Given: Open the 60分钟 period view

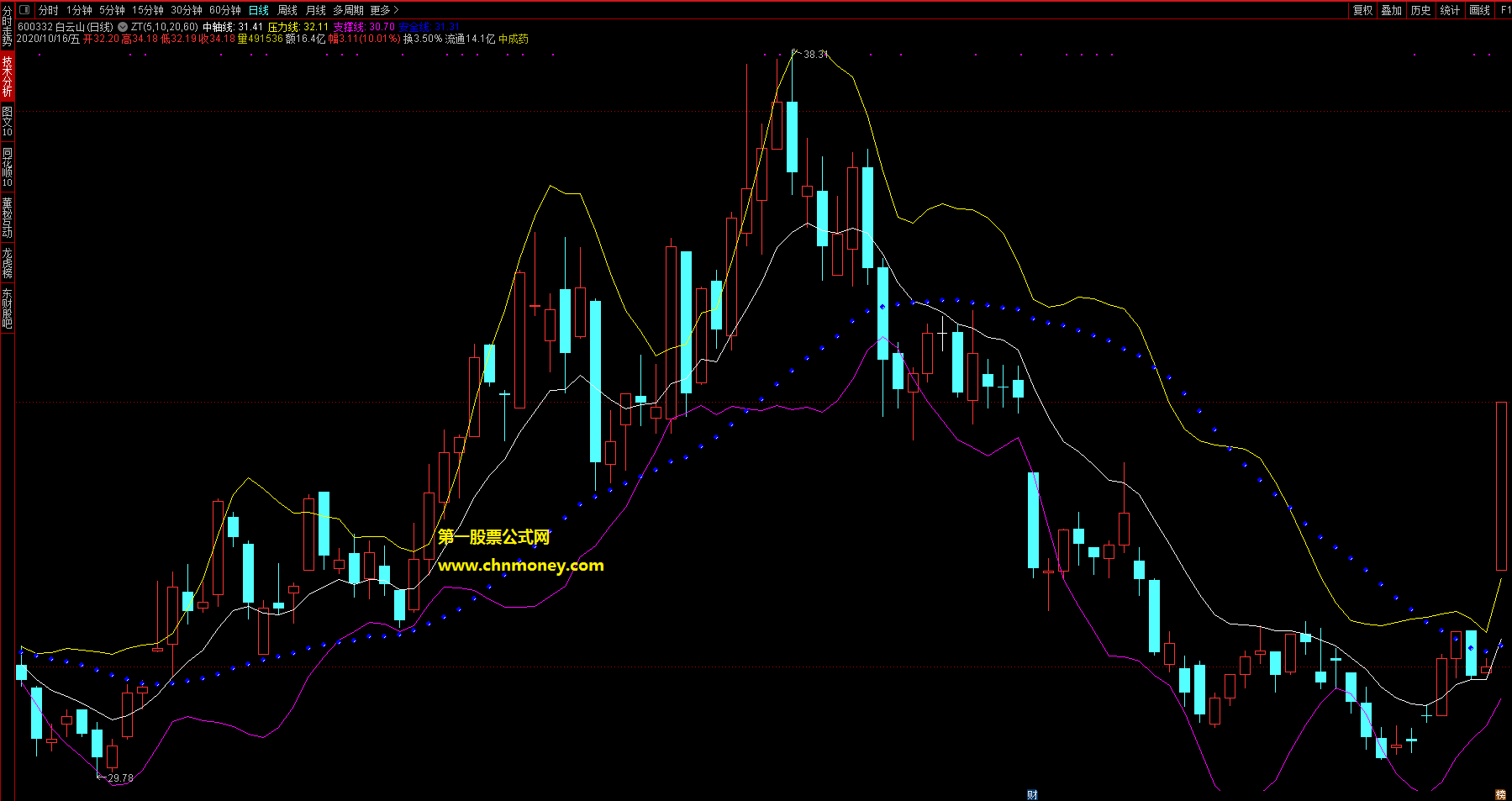Looking at the screenshot, I should [x=225, y=10].
